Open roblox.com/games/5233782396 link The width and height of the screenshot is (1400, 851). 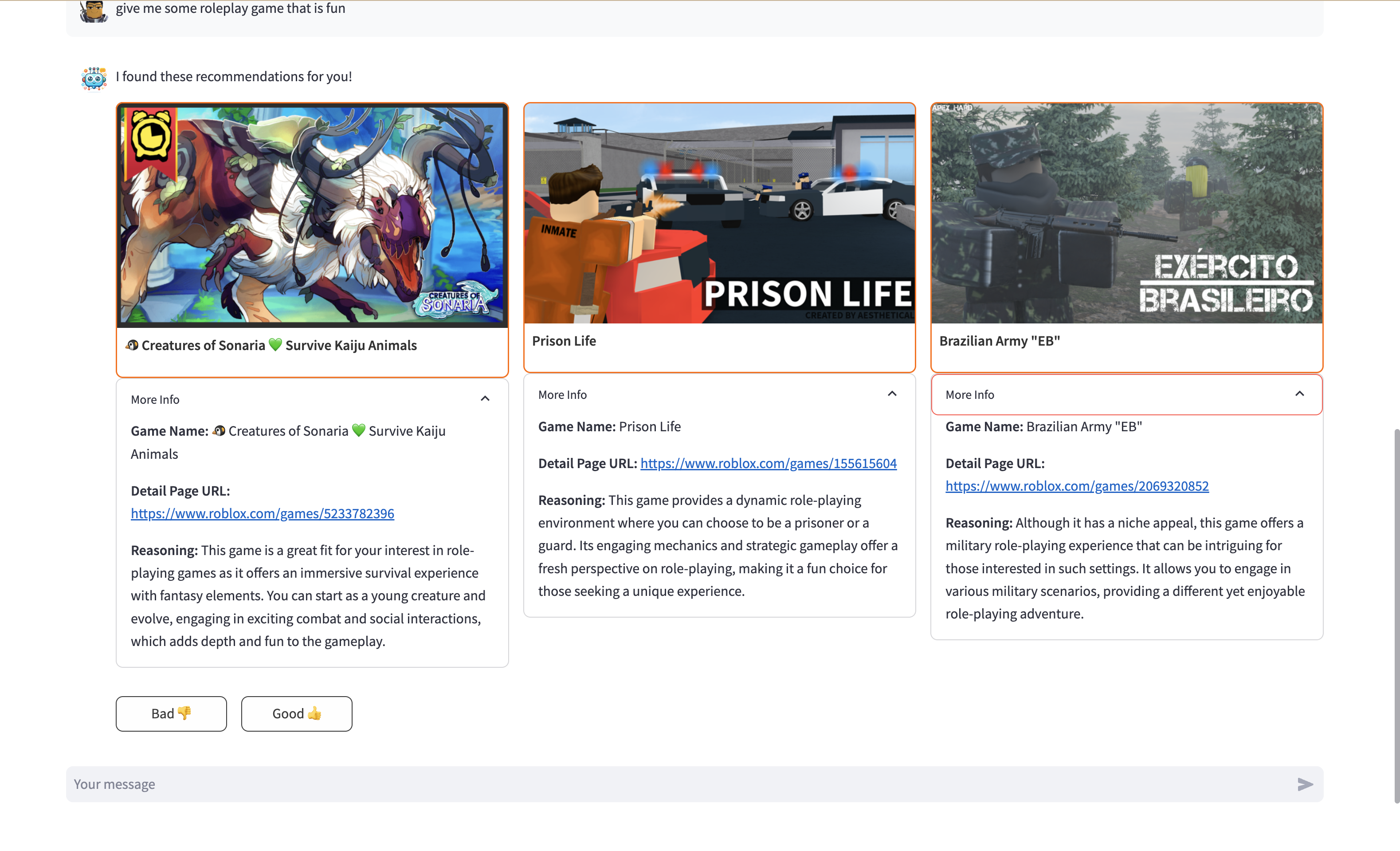(x=263, y=513)
